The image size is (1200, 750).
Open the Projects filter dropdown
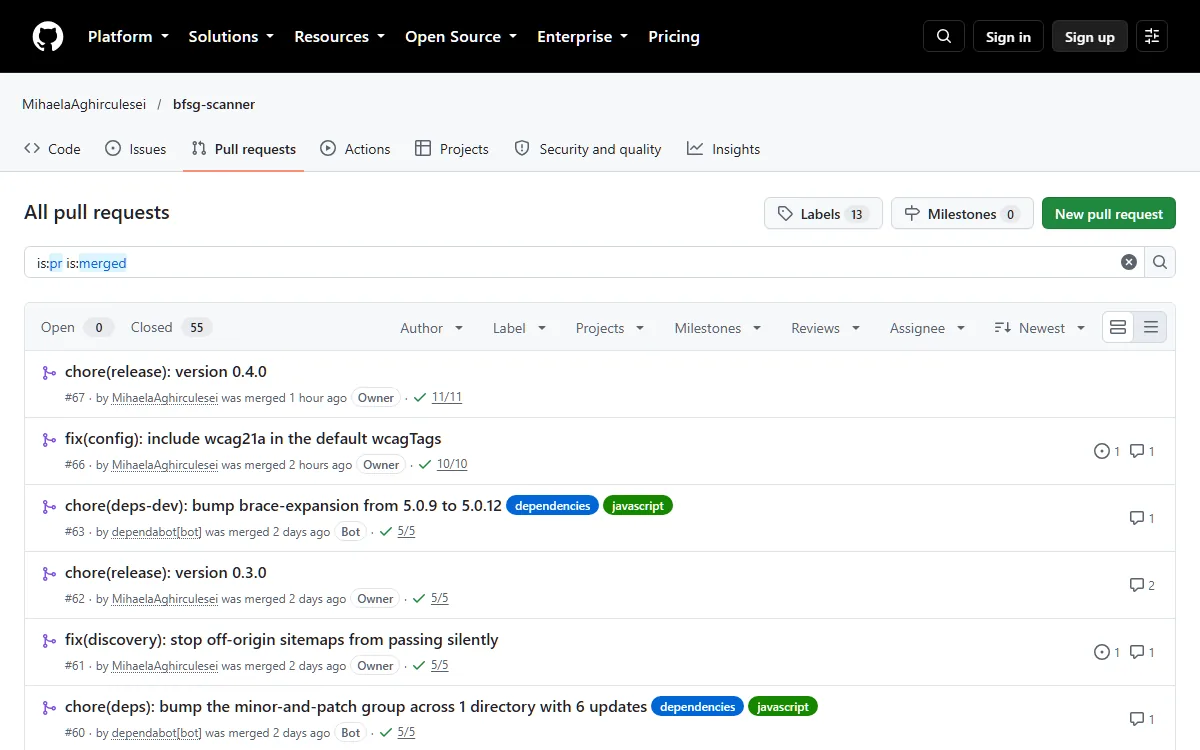coord(610,328)
